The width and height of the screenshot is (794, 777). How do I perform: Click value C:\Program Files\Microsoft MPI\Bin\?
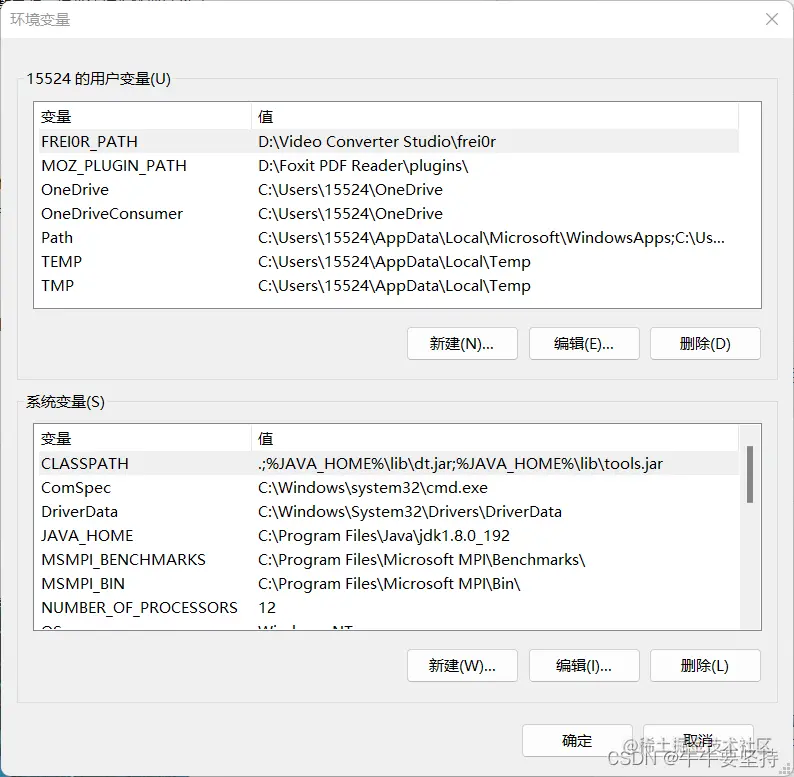pyautogui.click(x=389, y=584)
